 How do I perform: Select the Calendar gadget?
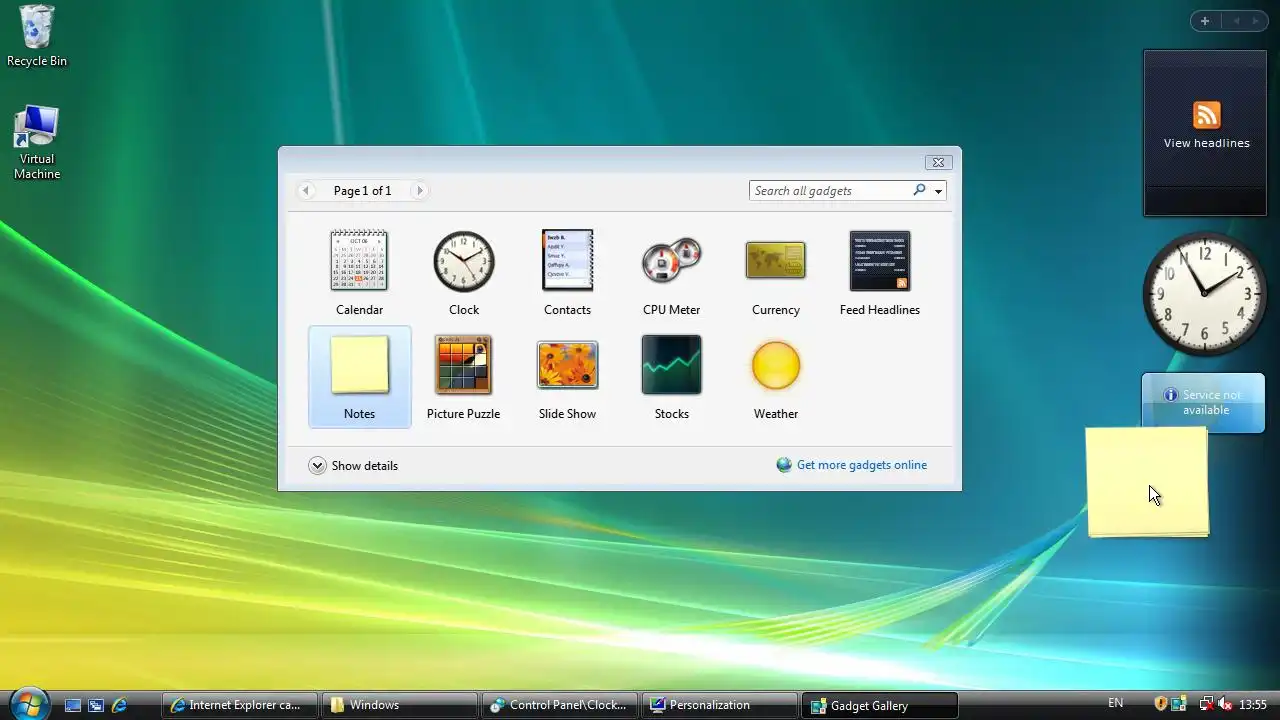pyautogui.click(x=359, y=272)
